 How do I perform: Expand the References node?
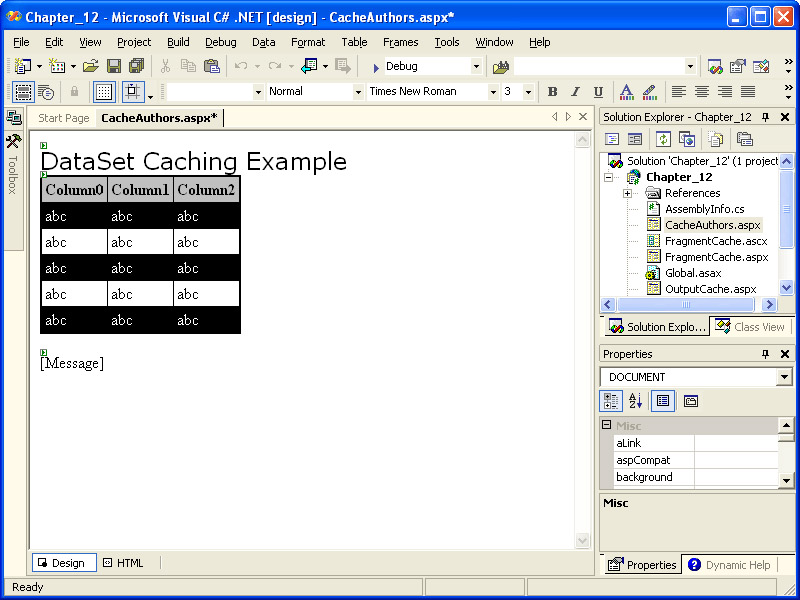(627, 193)
